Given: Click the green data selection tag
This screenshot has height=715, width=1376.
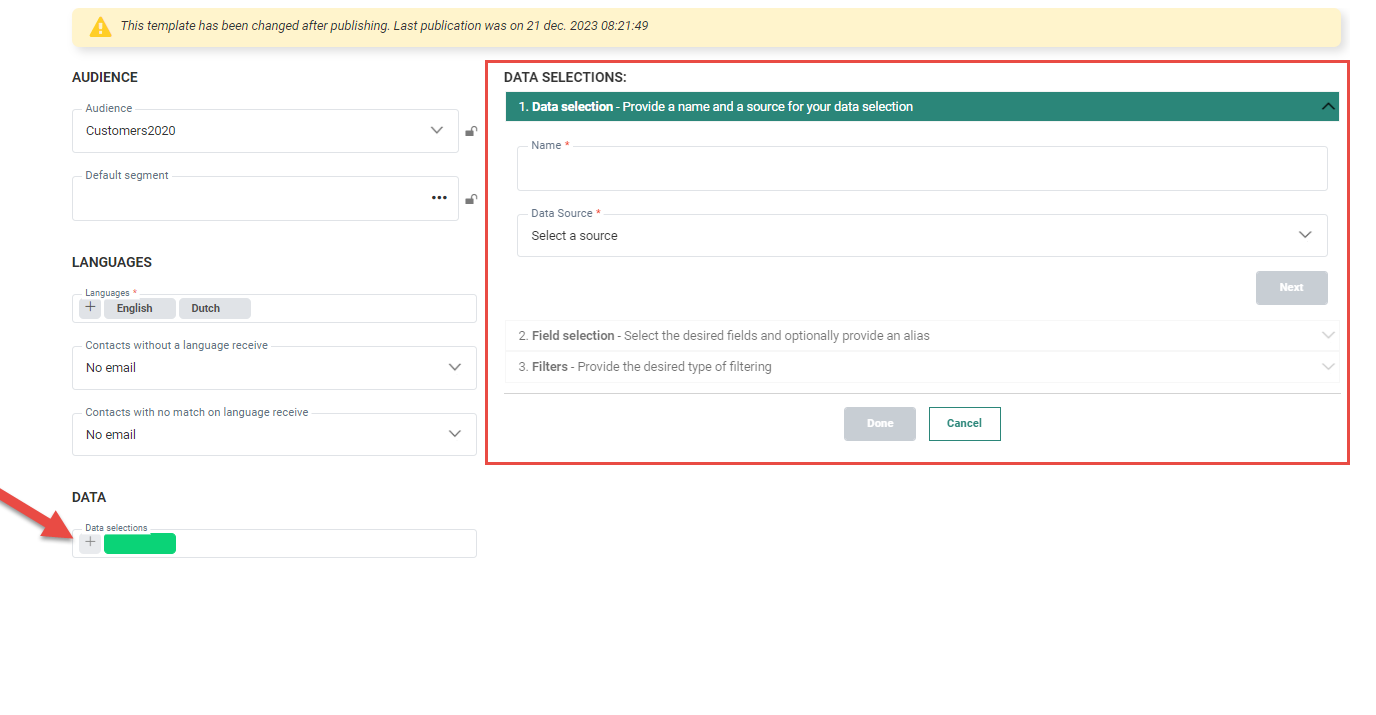Looking at the screenshot, I should pyautogui.click(x=140, y=543).
